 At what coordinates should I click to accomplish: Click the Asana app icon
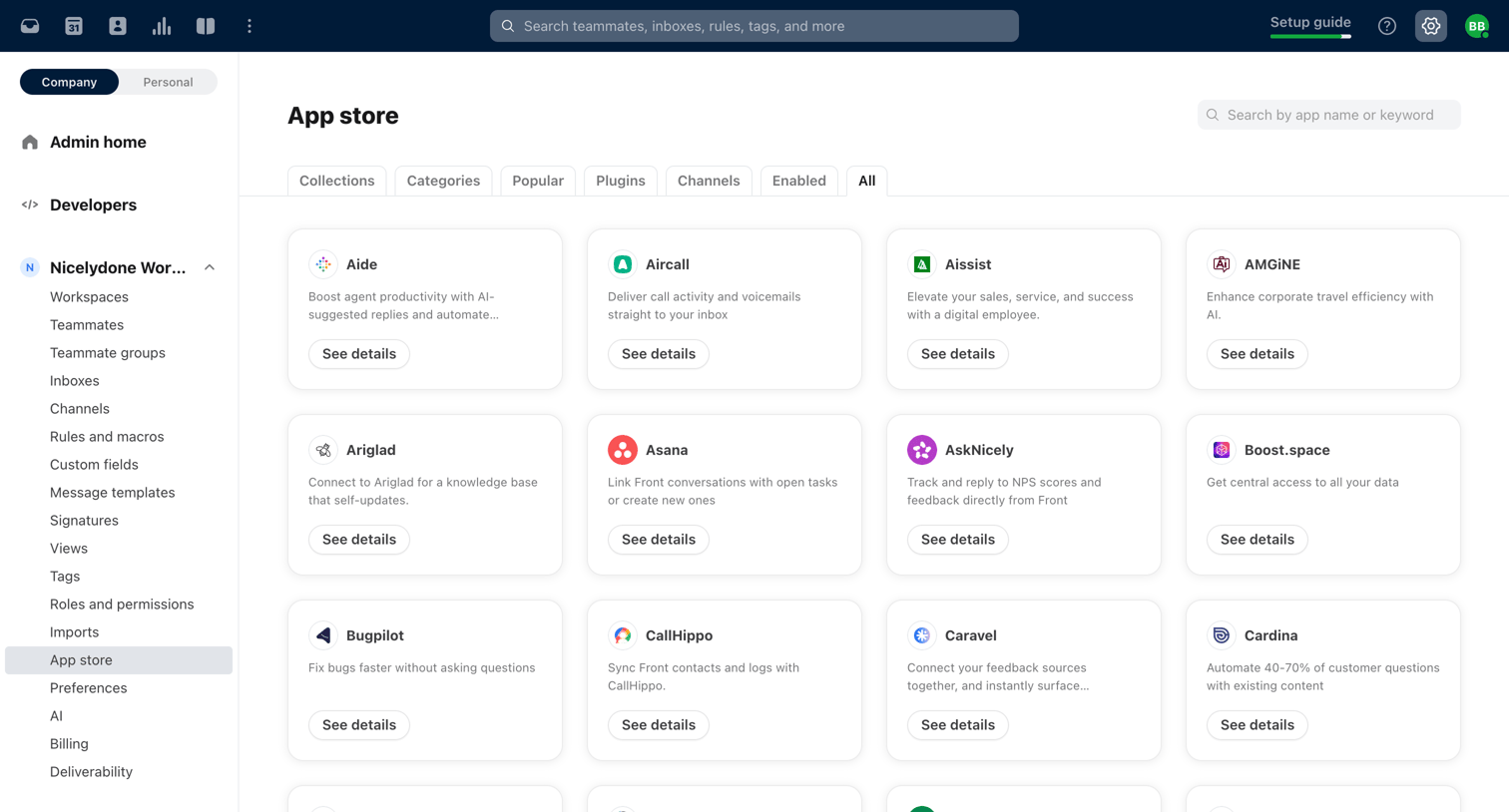coord(623,450)
